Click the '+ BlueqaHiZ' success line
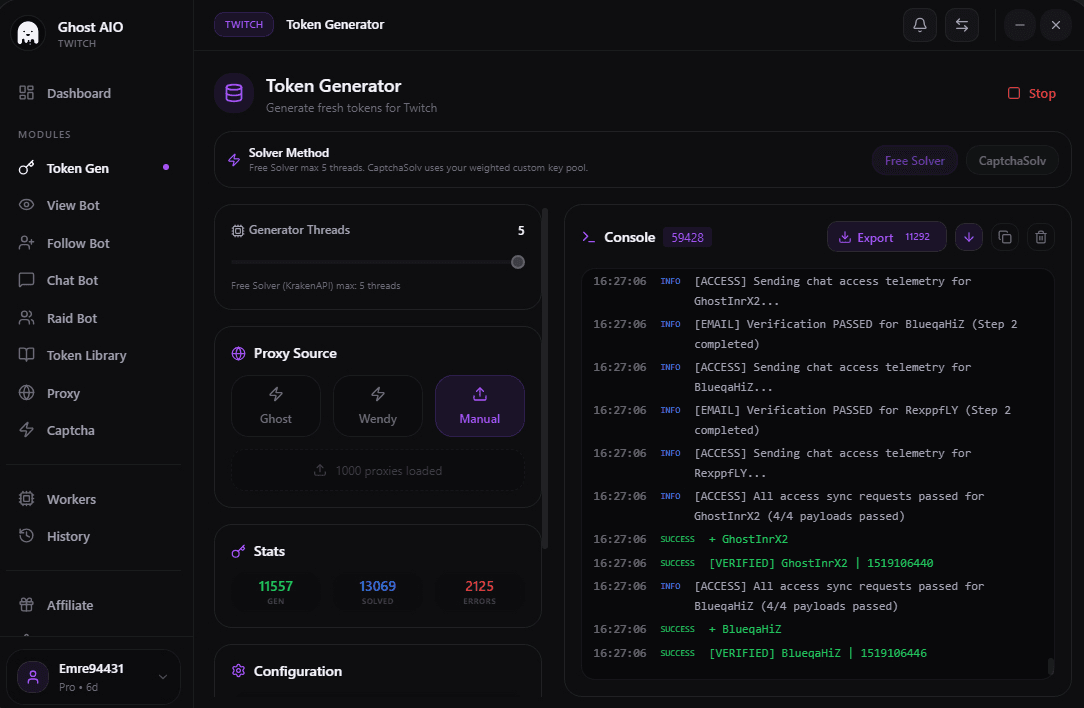The width and height of the screenshot is (1084, 708). coord(745,629)
